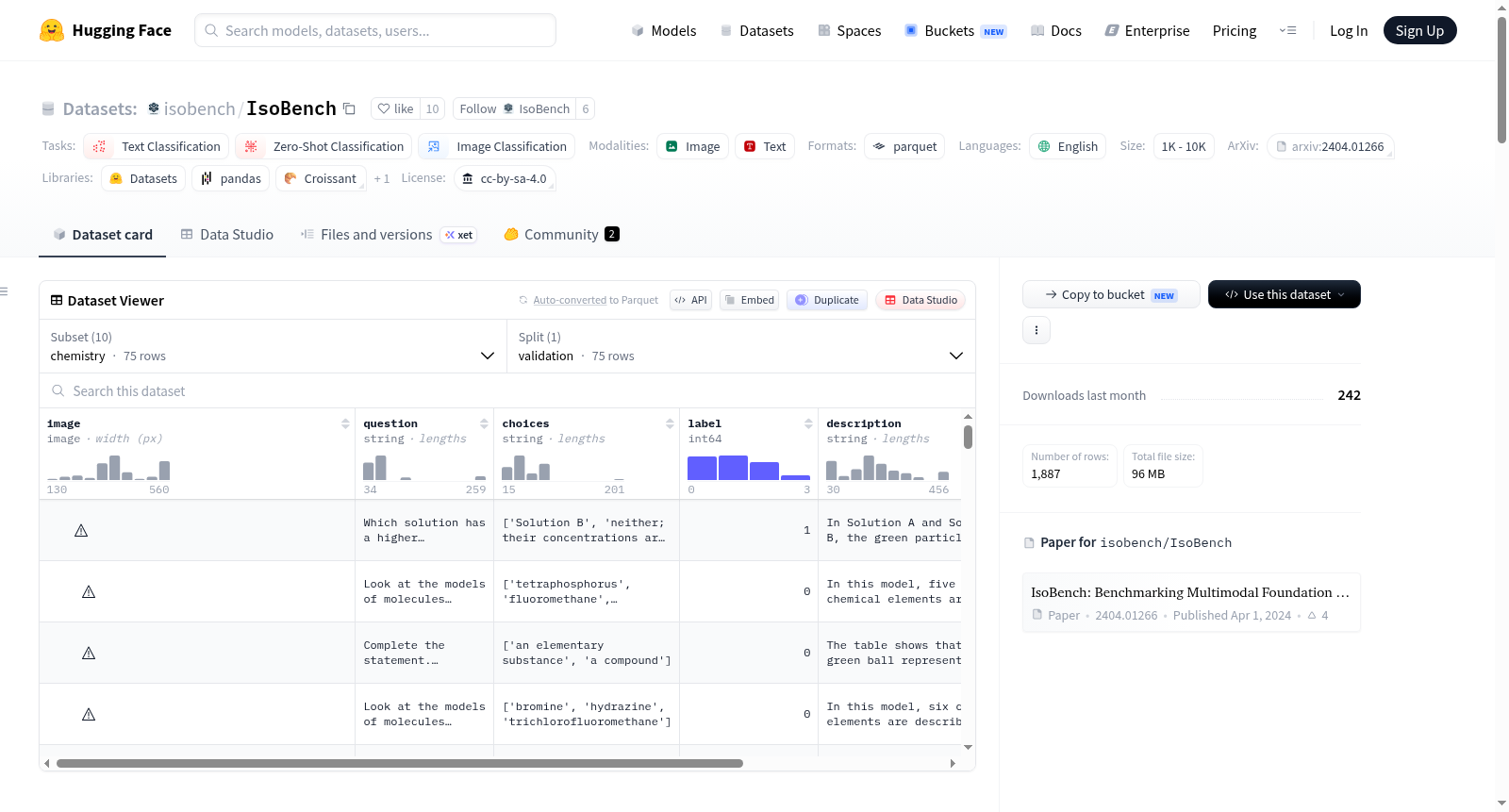1509x812 pixels.
Task: Focus the models and datasets search field
Action: 375,30
